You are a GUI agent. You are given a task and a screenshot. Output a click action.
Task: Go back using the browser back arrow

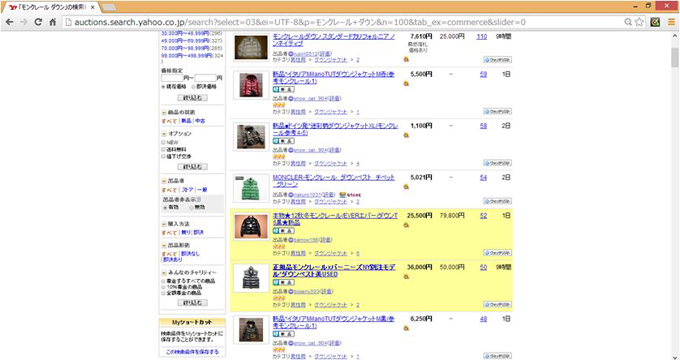[x=10, y=22]
